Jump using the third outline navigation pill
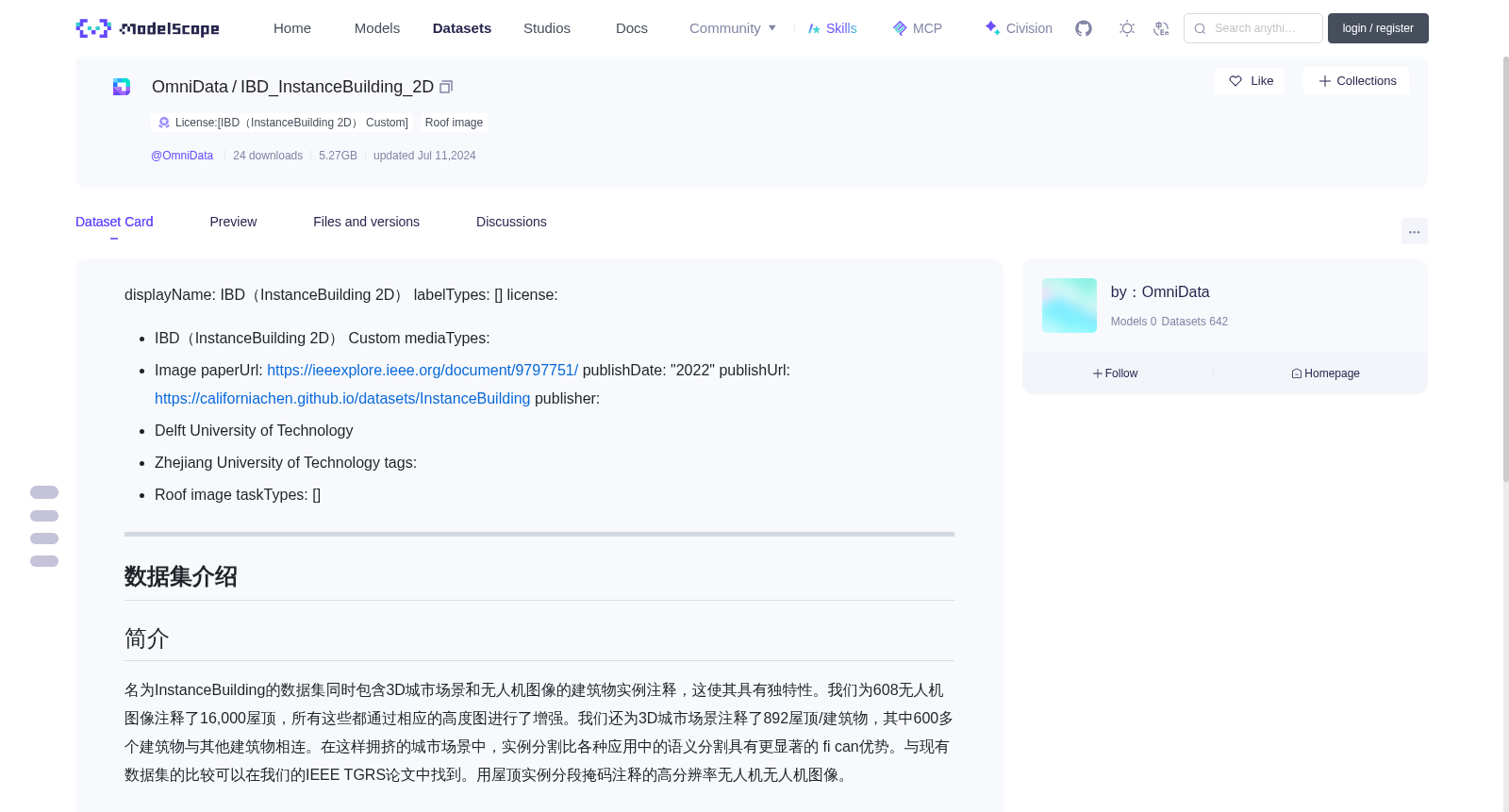This screenshot has height=812, width=1509. click(x=44, y=539)
